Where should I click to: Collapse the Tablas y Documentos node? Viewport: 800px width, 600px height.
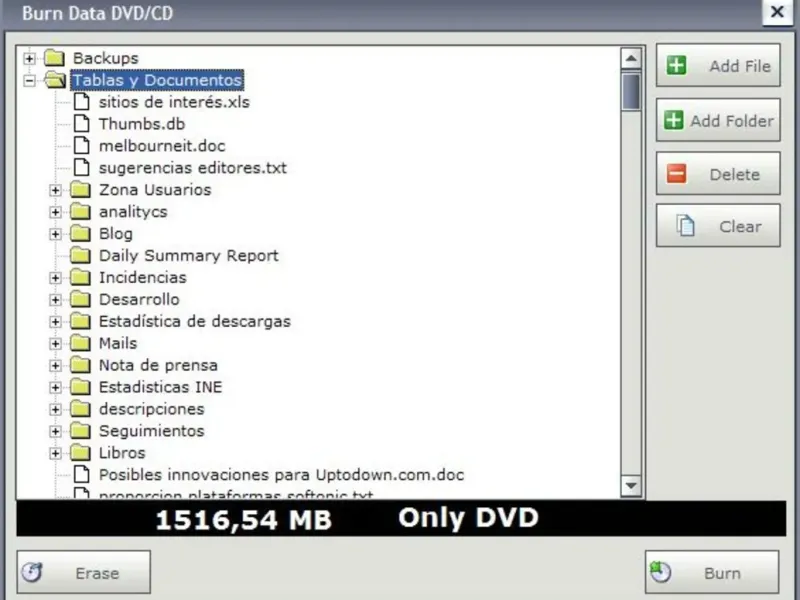pyautogui.click(x=29, y=80)
